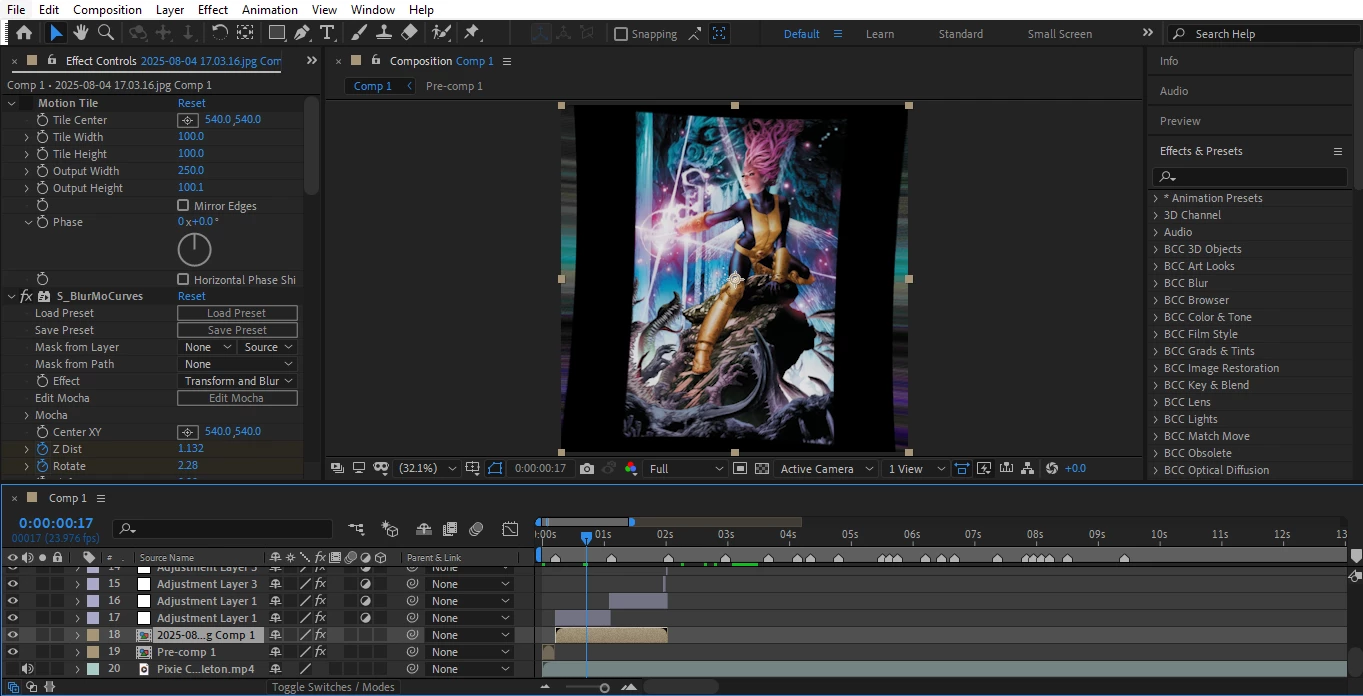Screen dimensions: 1363x696
Task: Open Effect dropdown Transform and Blur
Action: pos(238,381)
